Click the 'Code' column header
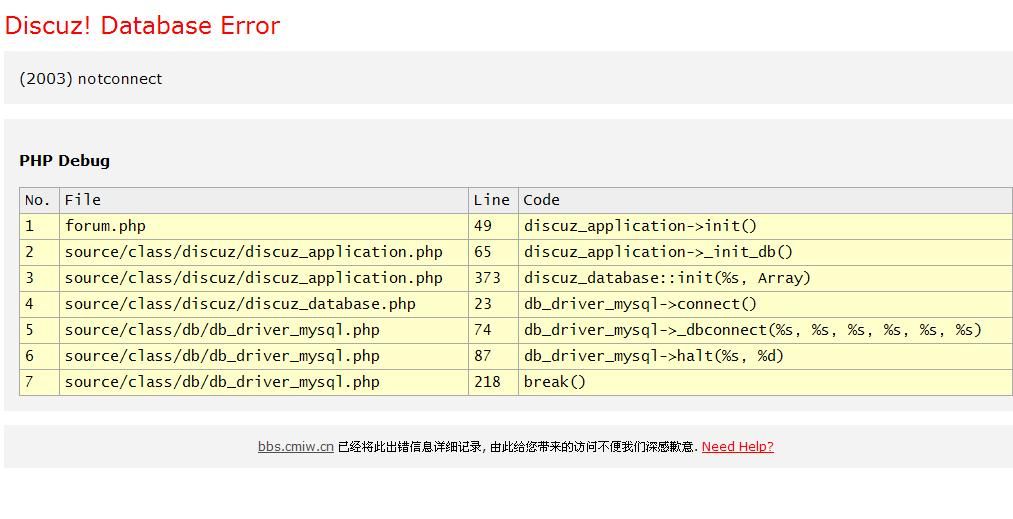Screen dimensions: 1013x519 tap(766, 200)
